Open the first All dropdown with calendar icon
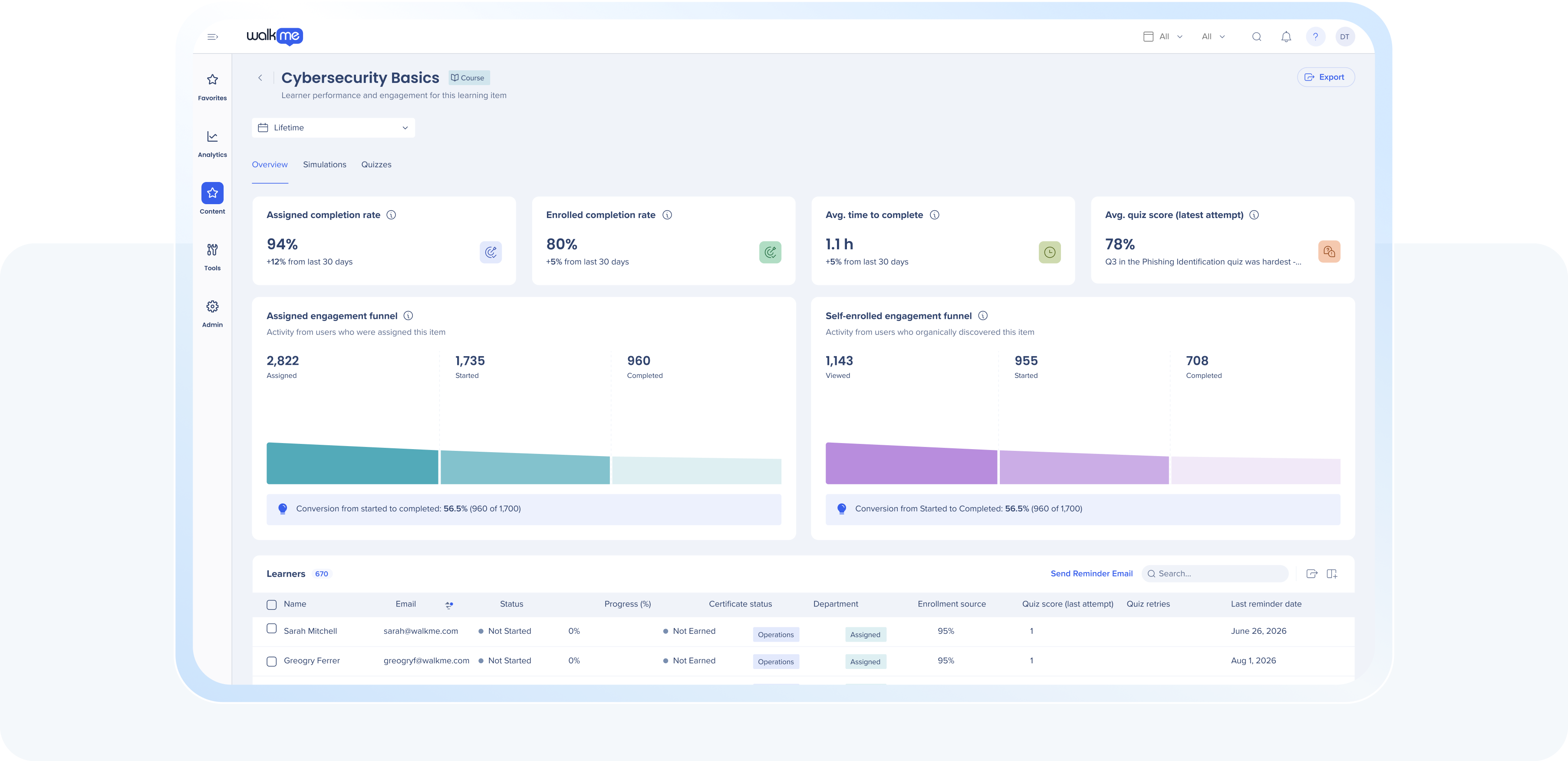1568x761 pixels. [1163, 36]
